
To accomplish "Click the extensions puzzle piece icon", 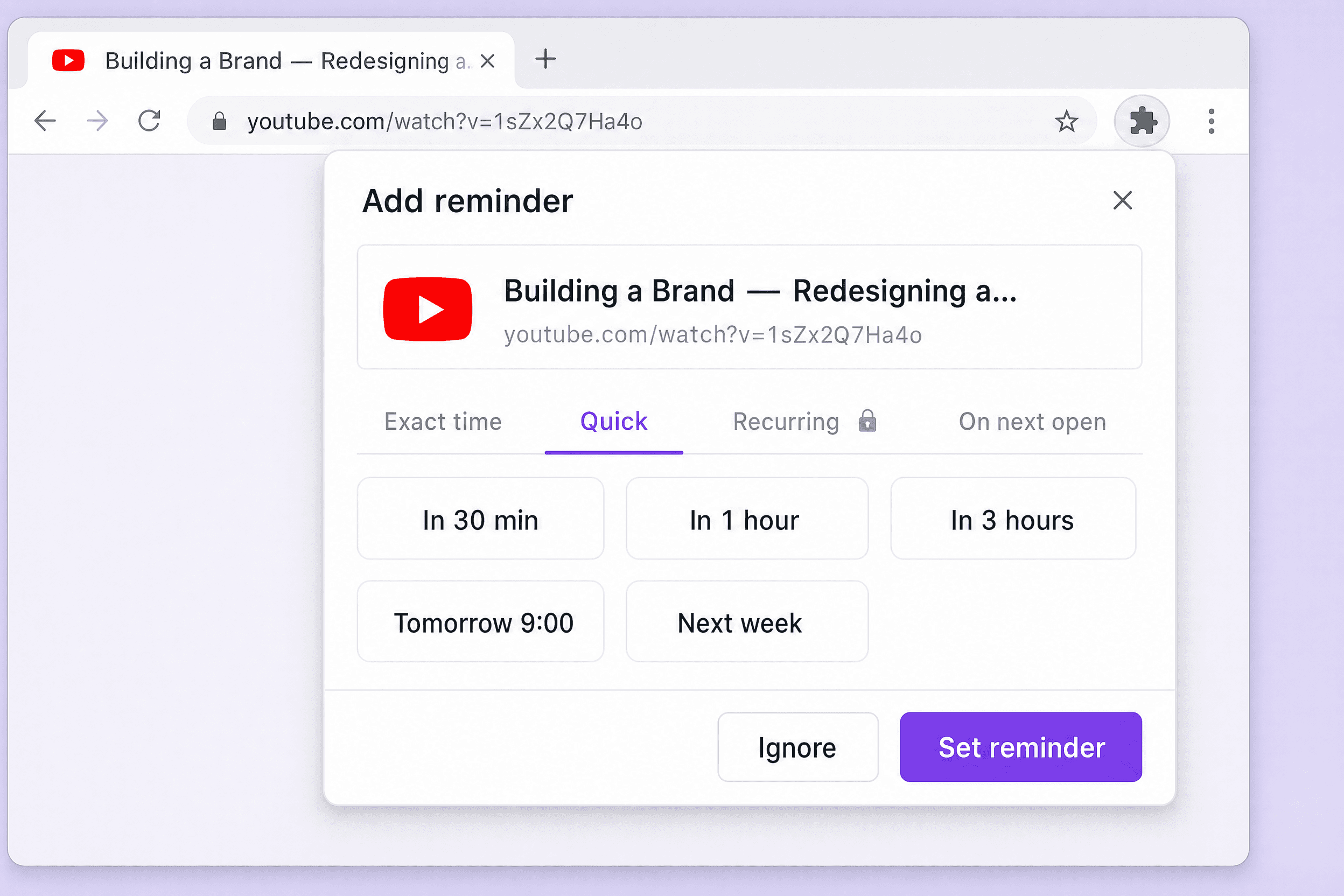I will tap(1142, 121).
